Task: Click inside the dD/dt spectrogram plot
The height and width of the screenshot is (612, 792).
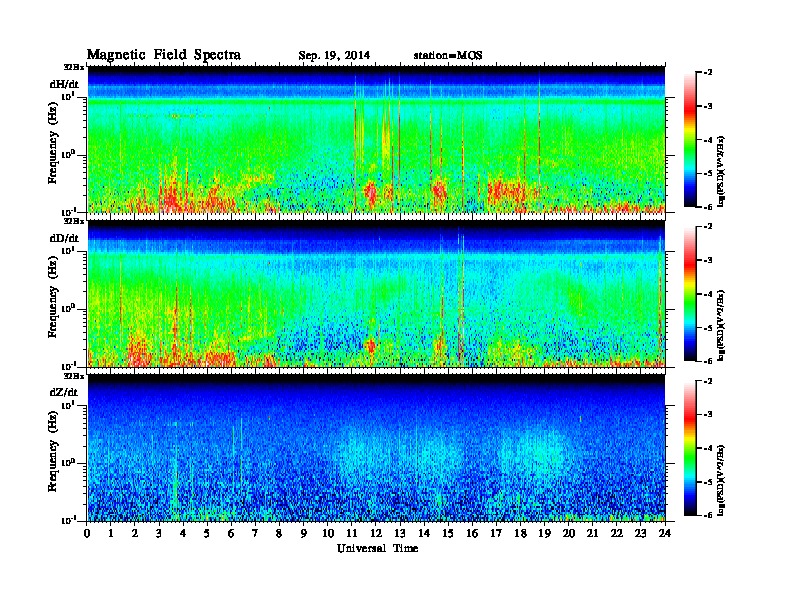Action: pyautogui.click(x=376, y=293)
